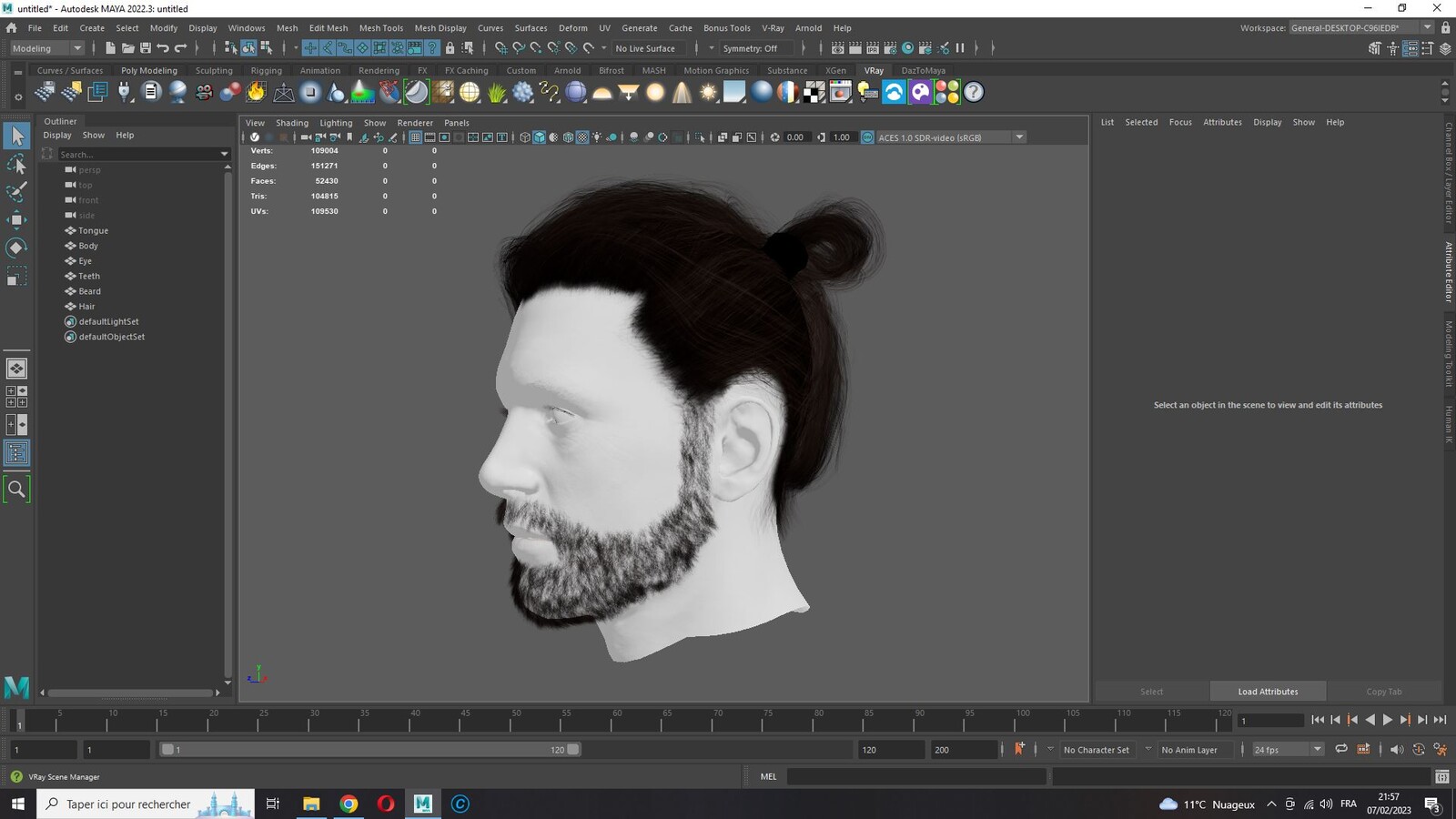The width and height of the screenshot is (1456, 819).
Task: Play the timeline forward
Action: pyautogui.click(x=1388, y=720)
